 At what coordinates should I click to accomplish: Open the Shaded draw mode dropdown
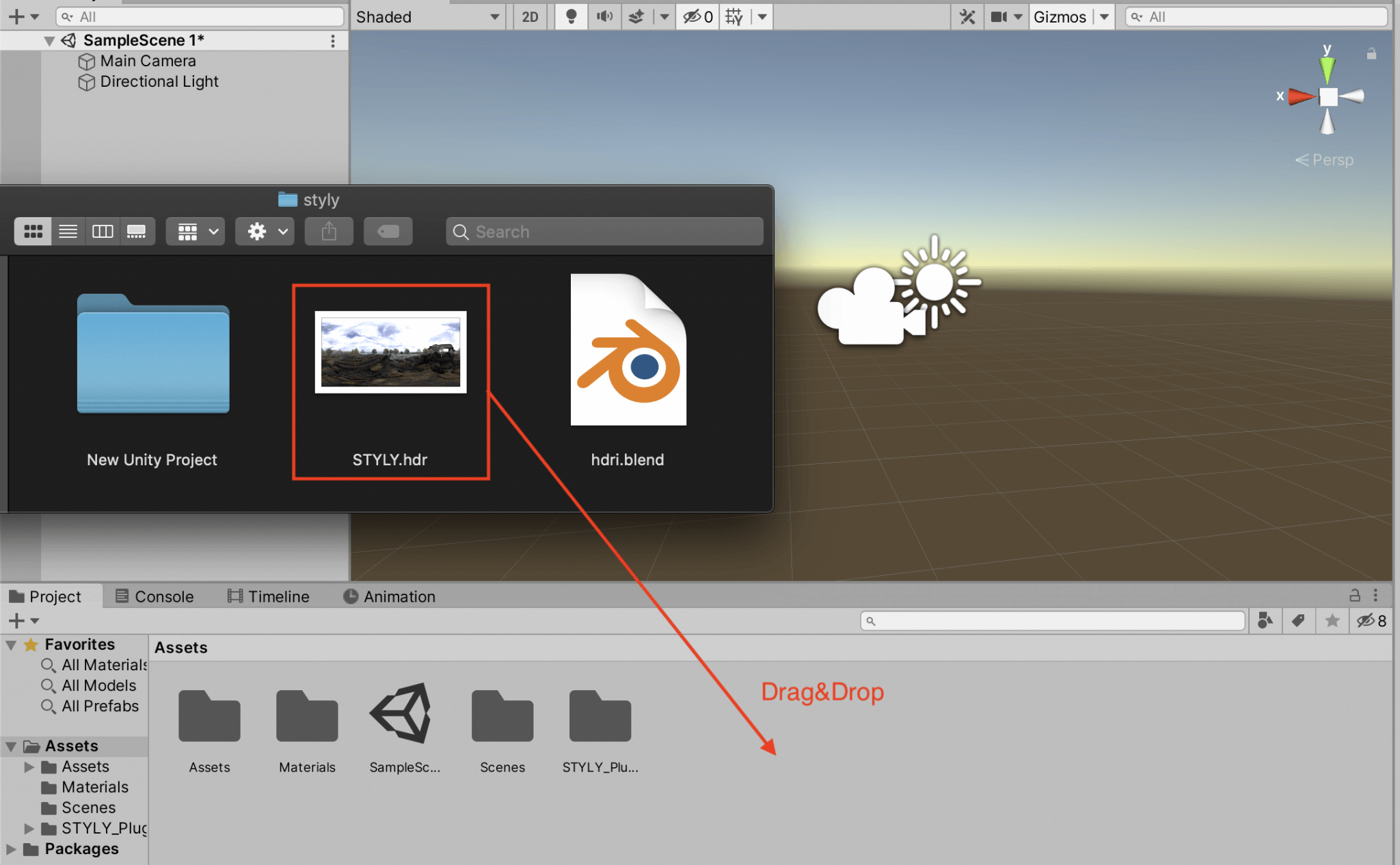427,16
